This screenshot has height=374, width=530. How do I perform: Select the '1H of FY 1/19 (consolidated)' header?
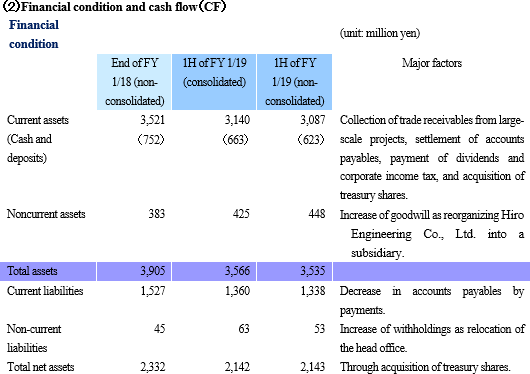tap(214, 82)
